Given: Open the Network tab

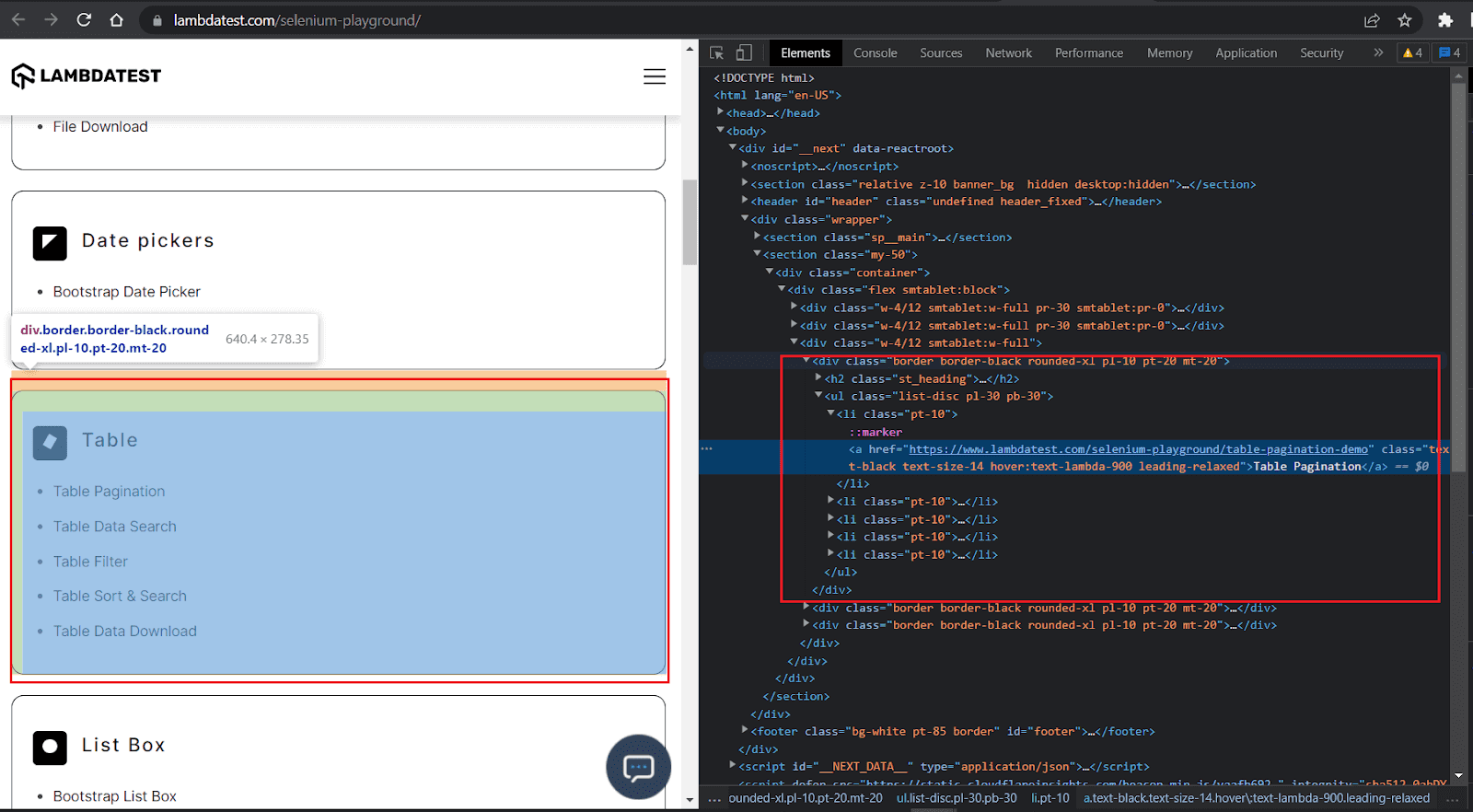Looking at the screenshot, I should pos(1009,52).
